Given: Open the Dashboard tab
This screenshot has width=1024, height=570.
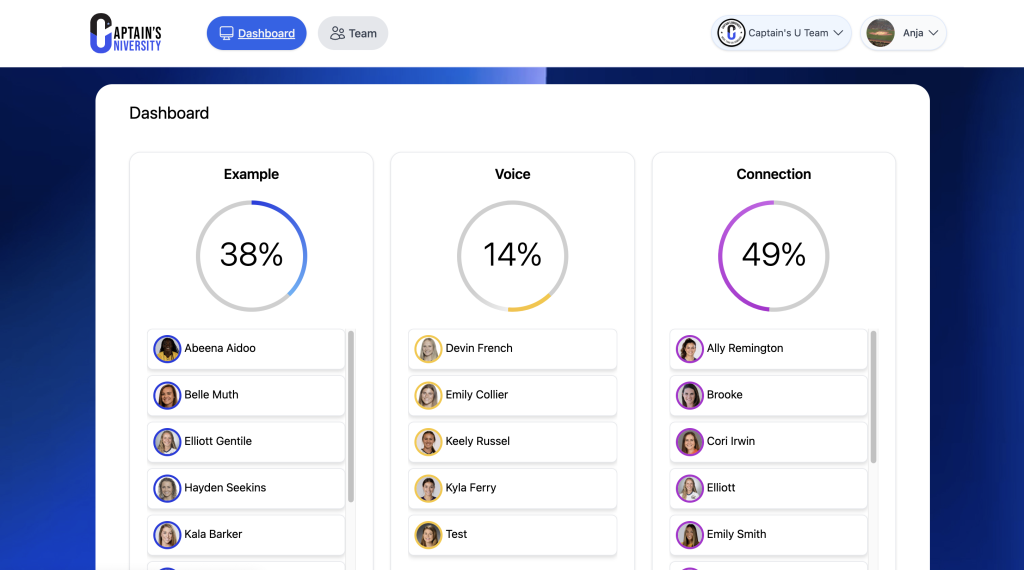Looking at the screenshot, I should click(x=256, y=33).
